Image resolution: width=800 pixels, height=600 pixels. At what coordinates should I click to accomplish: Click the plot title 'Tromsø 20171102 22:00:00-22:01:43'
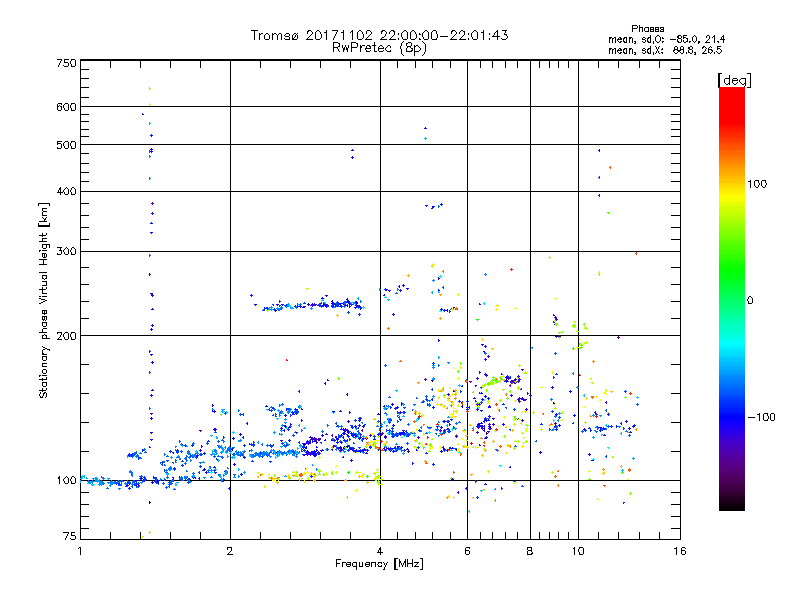coord(379,35)
